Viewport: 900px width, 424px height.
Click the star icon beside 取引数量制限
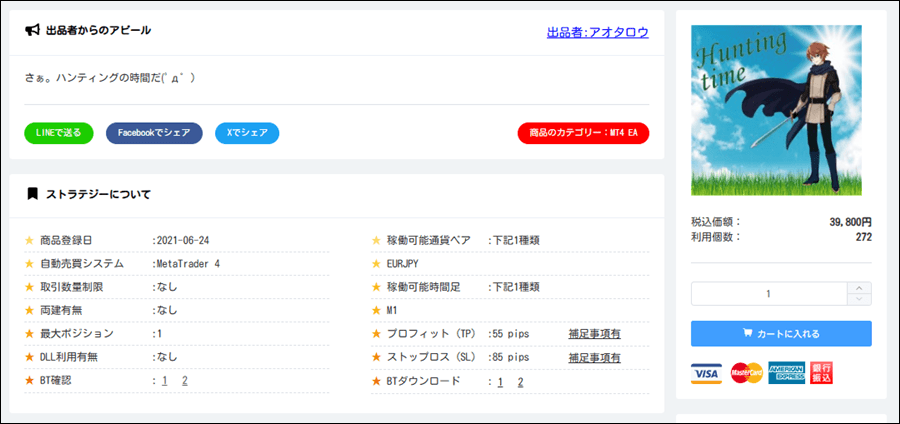[29, 287]
